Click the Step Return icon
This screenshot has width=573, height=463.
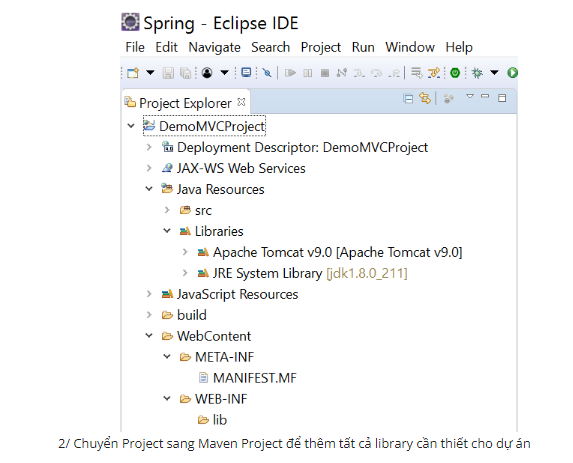tap(394, 73)
